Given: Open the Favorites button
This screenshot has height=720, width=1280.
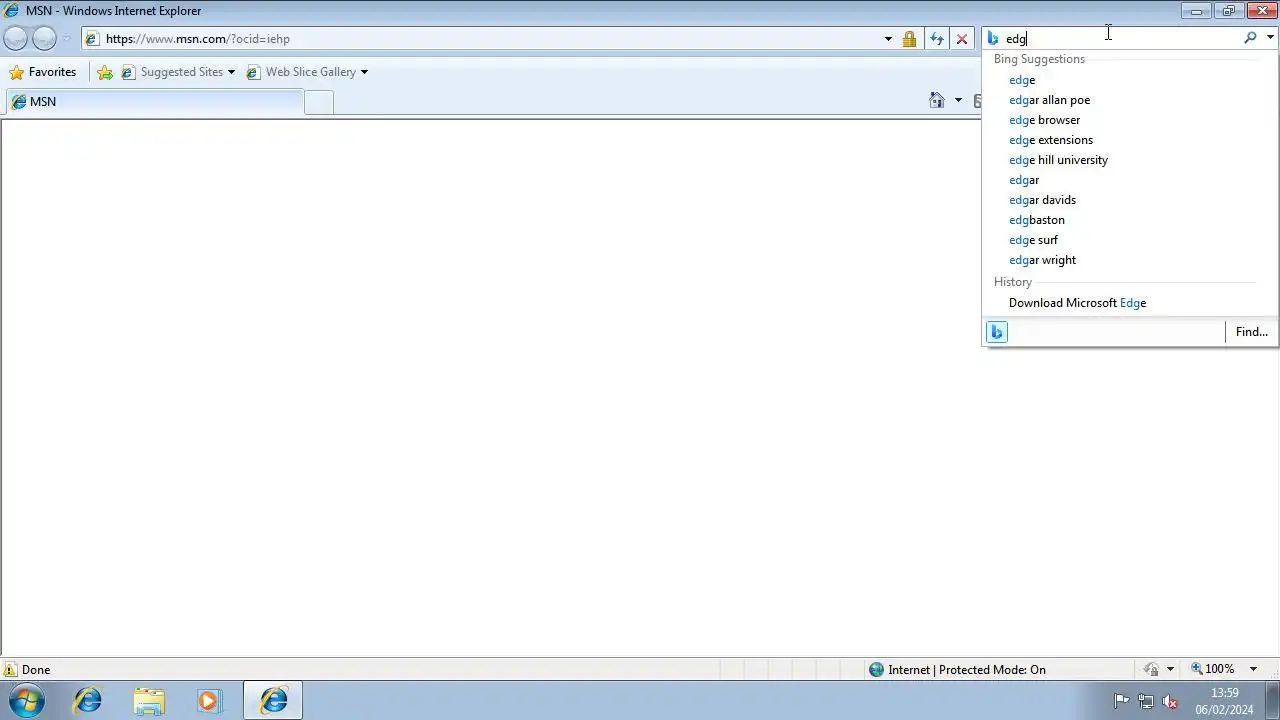Looking at the screenshot, I should pos(42,72).
